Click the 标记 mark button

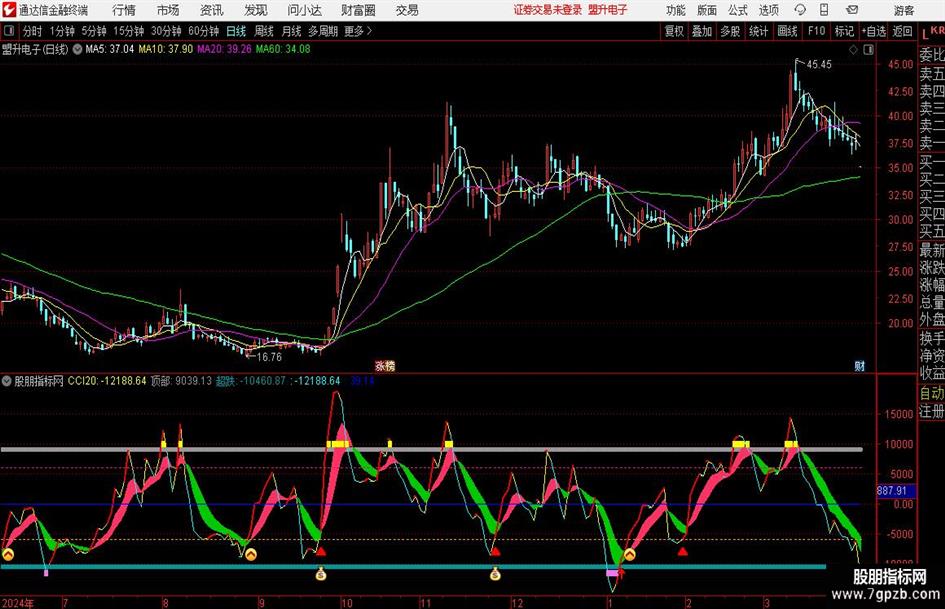pyautogui.click(x=844, y=31)
